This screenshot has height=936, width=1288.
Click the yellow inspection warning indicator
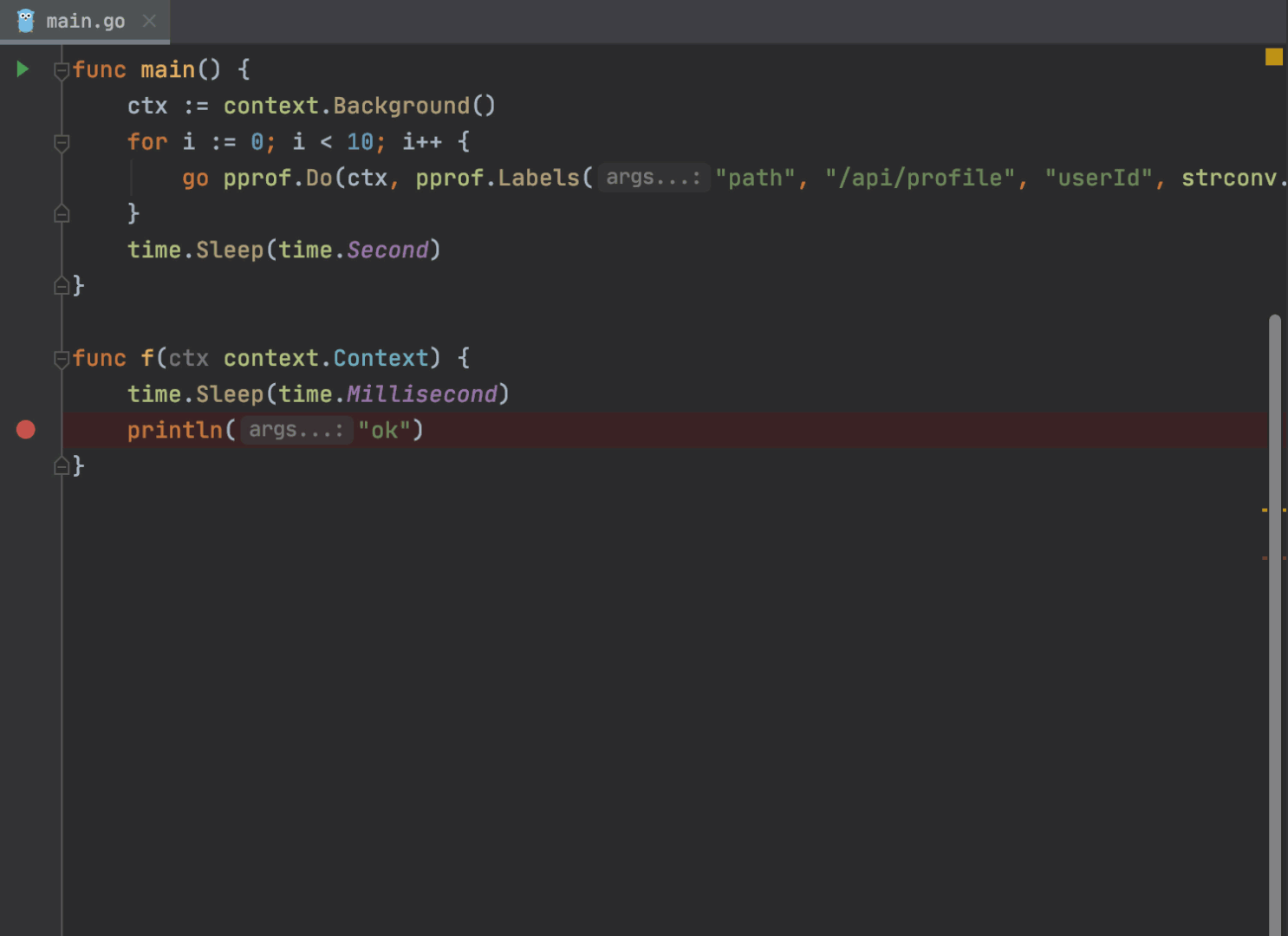tap(1273, 56)
